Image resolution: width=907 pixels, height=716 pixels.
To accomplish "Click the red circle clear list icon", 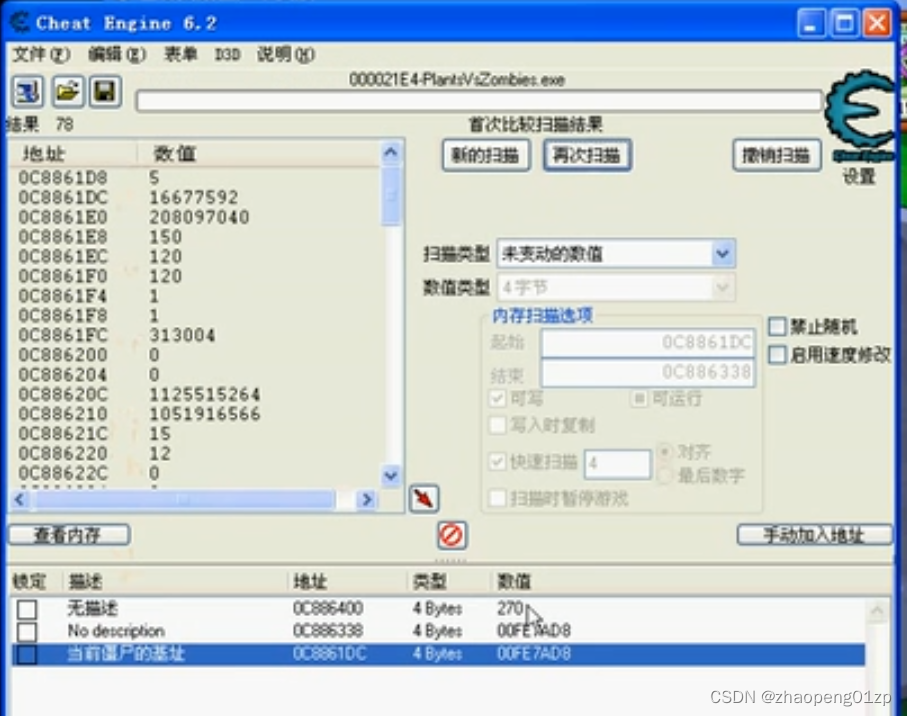I will (x=451, y=535).
